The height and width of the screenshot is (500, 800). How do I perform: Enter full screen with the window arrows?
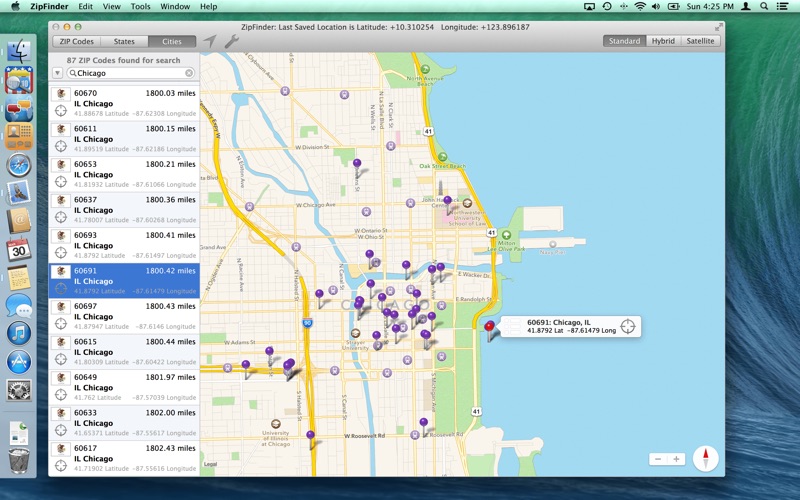[718, 27]
